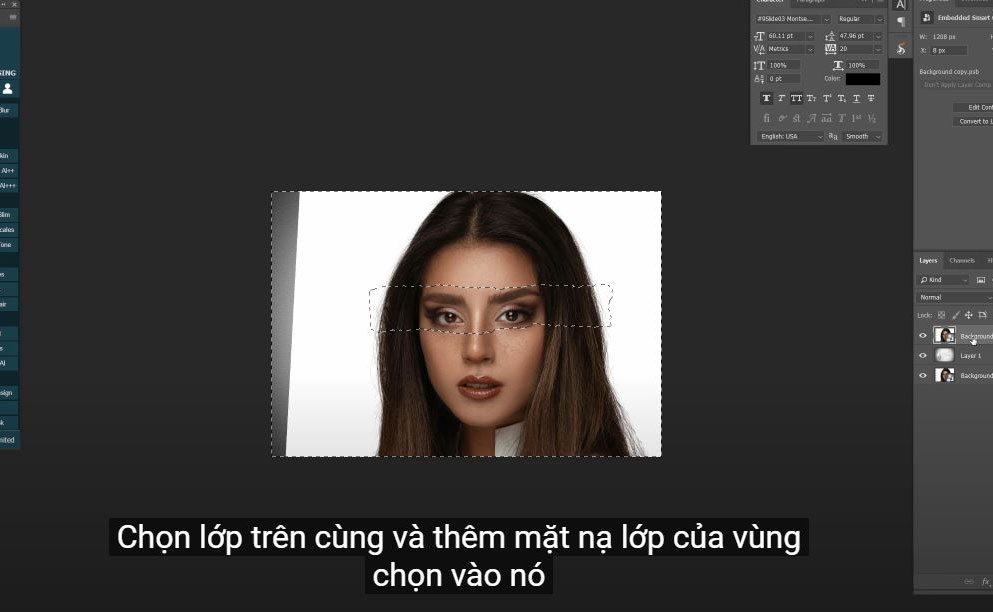Open the tracking 20 dropdown
This screenshot has width=993, height=612.
click(x=878, y=49)
